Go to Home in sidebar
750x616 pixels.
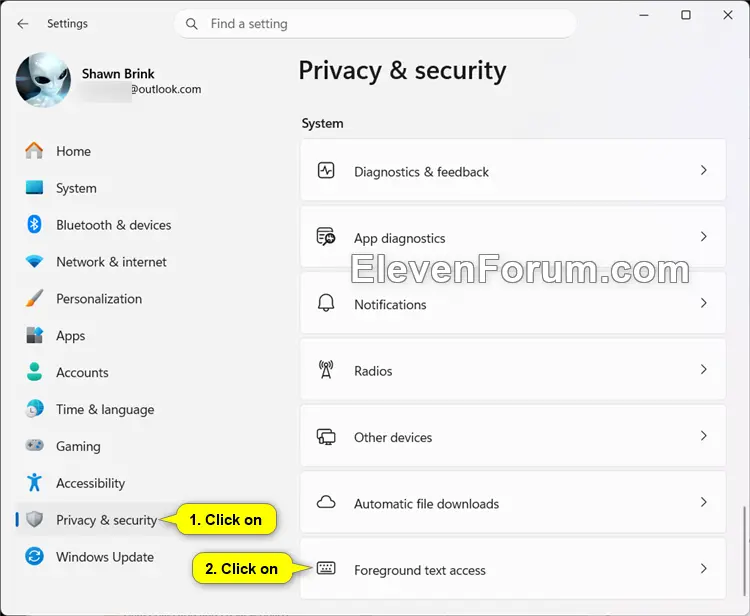coord(73,151)
